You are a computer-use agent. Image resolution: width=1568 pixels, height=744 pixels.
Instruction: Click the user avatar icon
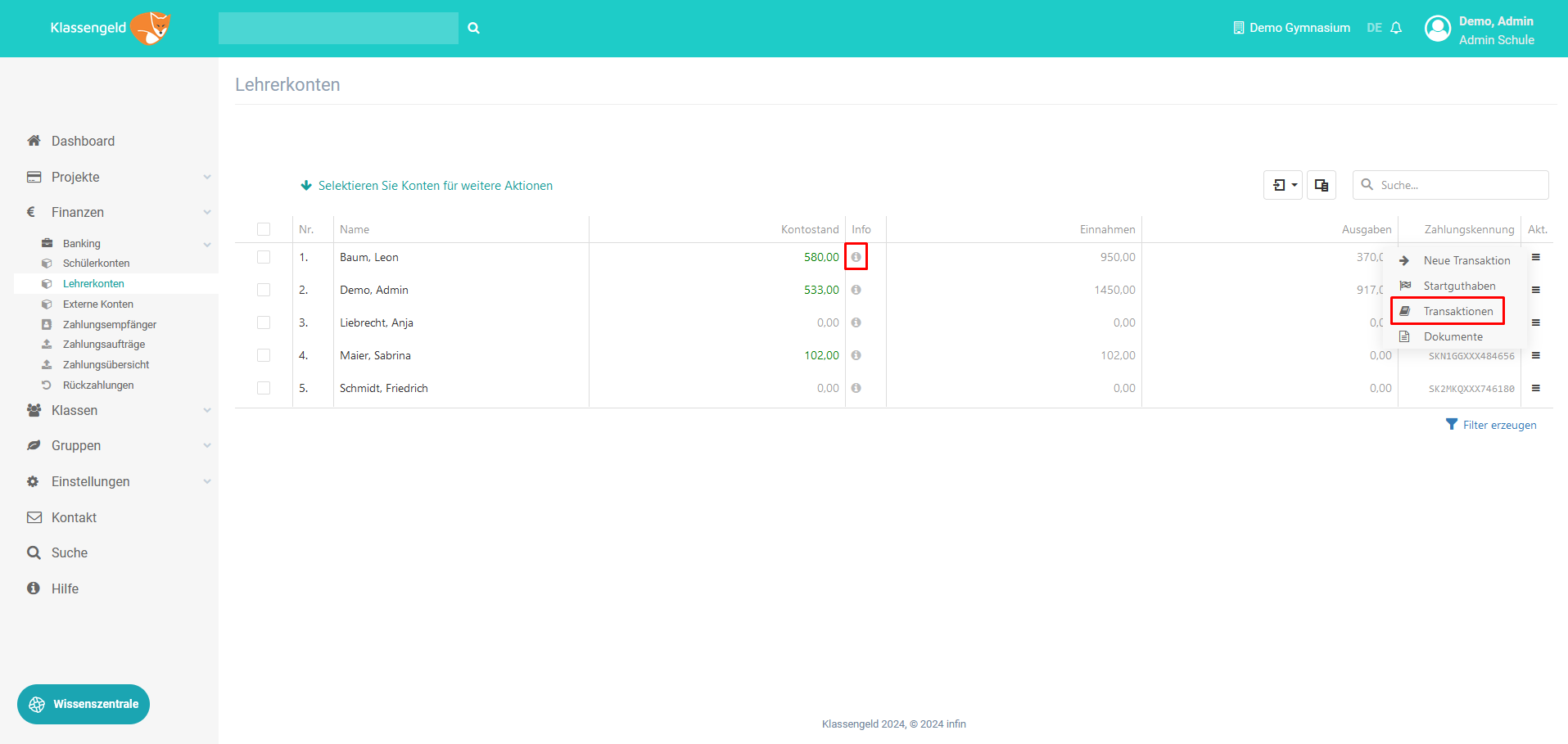coord(1438,29)
